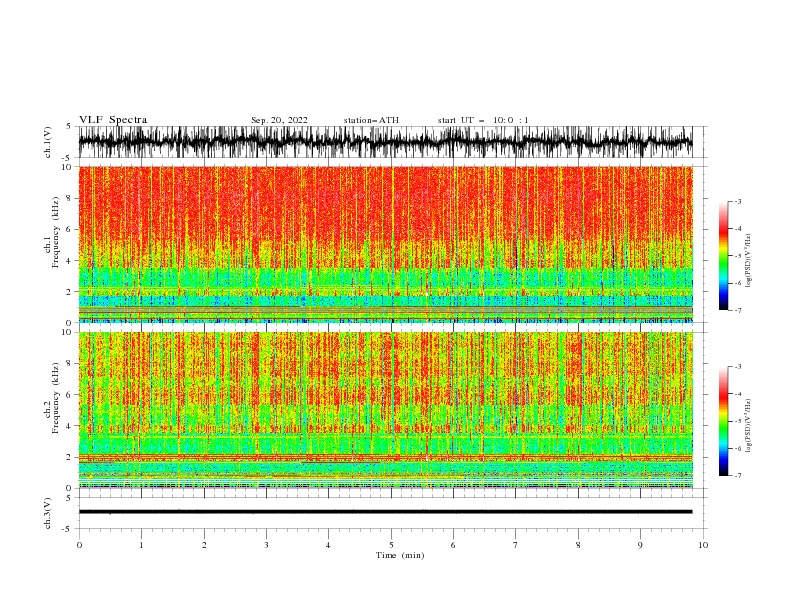
Task: Click the time axis tick label '9'
Action: coord(640,545)
